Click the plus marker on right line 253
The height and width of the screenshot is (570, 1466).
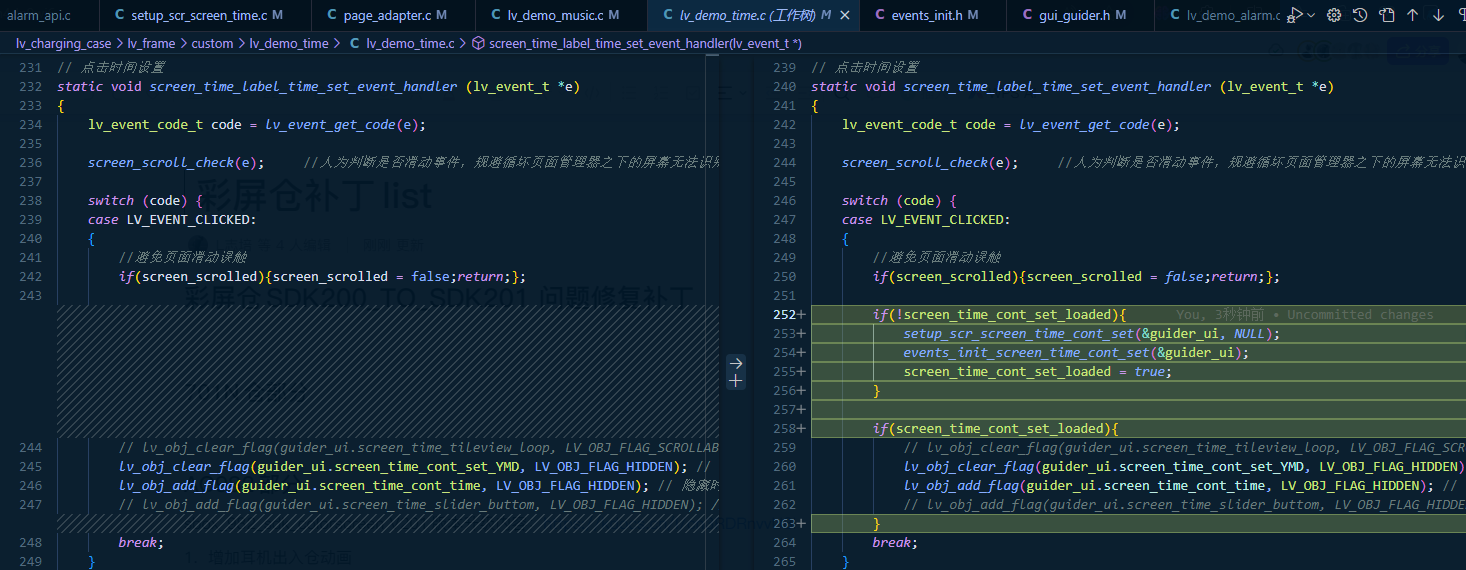click(802, 333)
